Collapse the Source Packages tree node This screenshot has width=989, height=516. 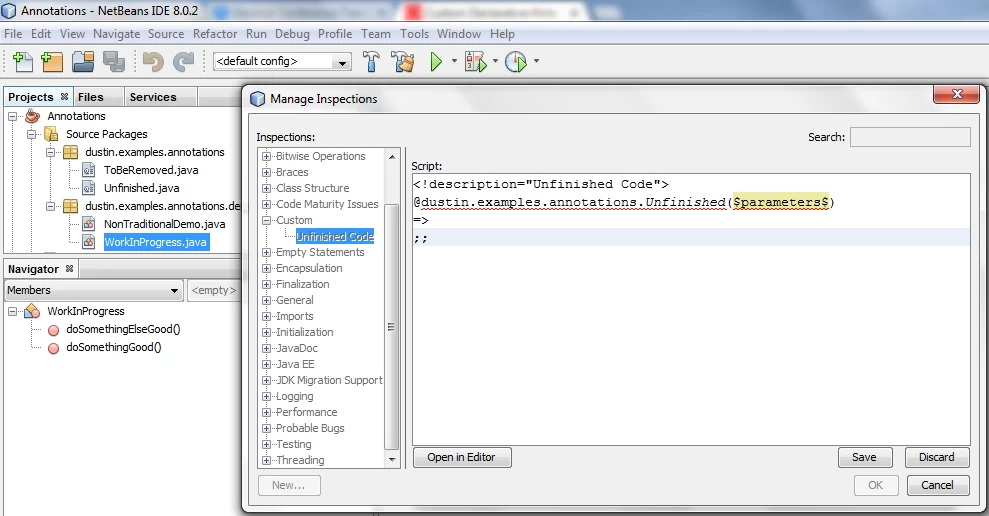coord(31,134)
